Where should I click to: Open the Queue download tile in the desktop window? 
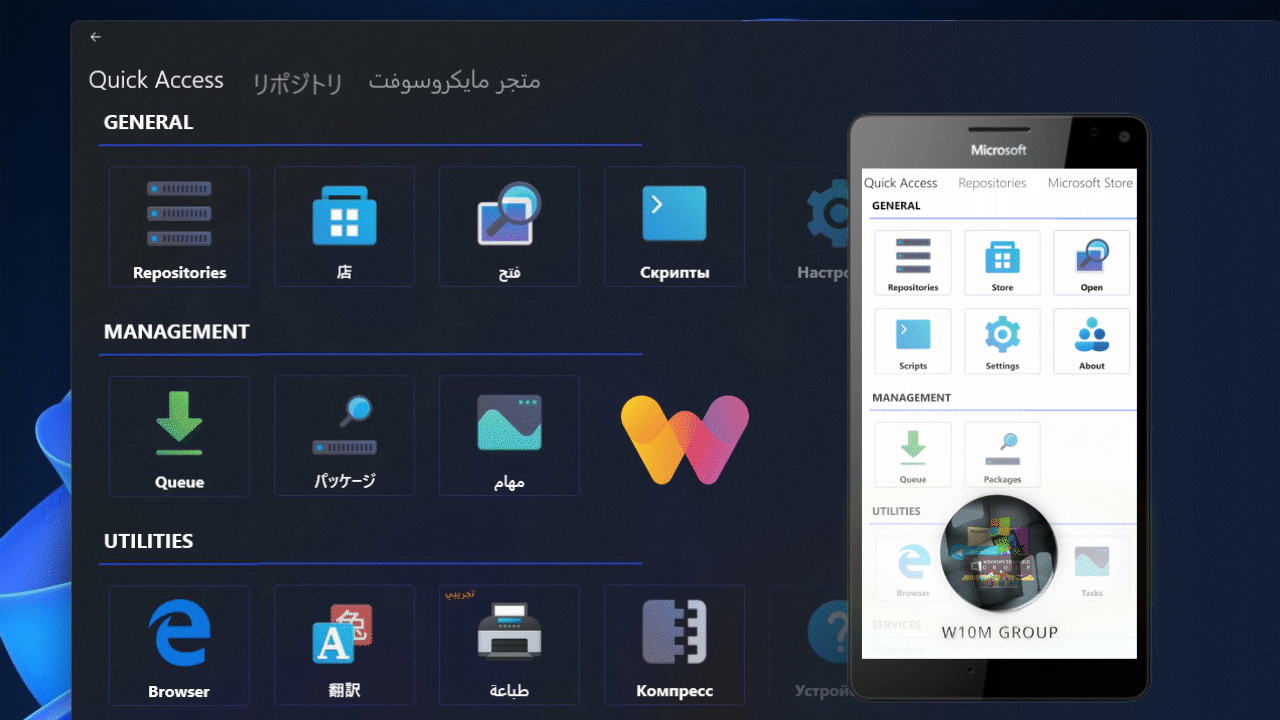pyautogui.click(x=179, y=436)
